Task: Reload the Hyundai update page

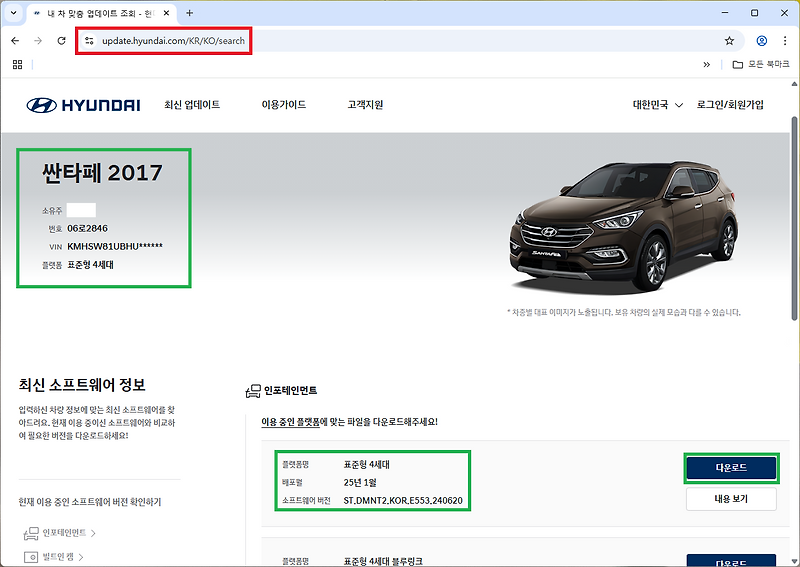Action: coord(61,41)
